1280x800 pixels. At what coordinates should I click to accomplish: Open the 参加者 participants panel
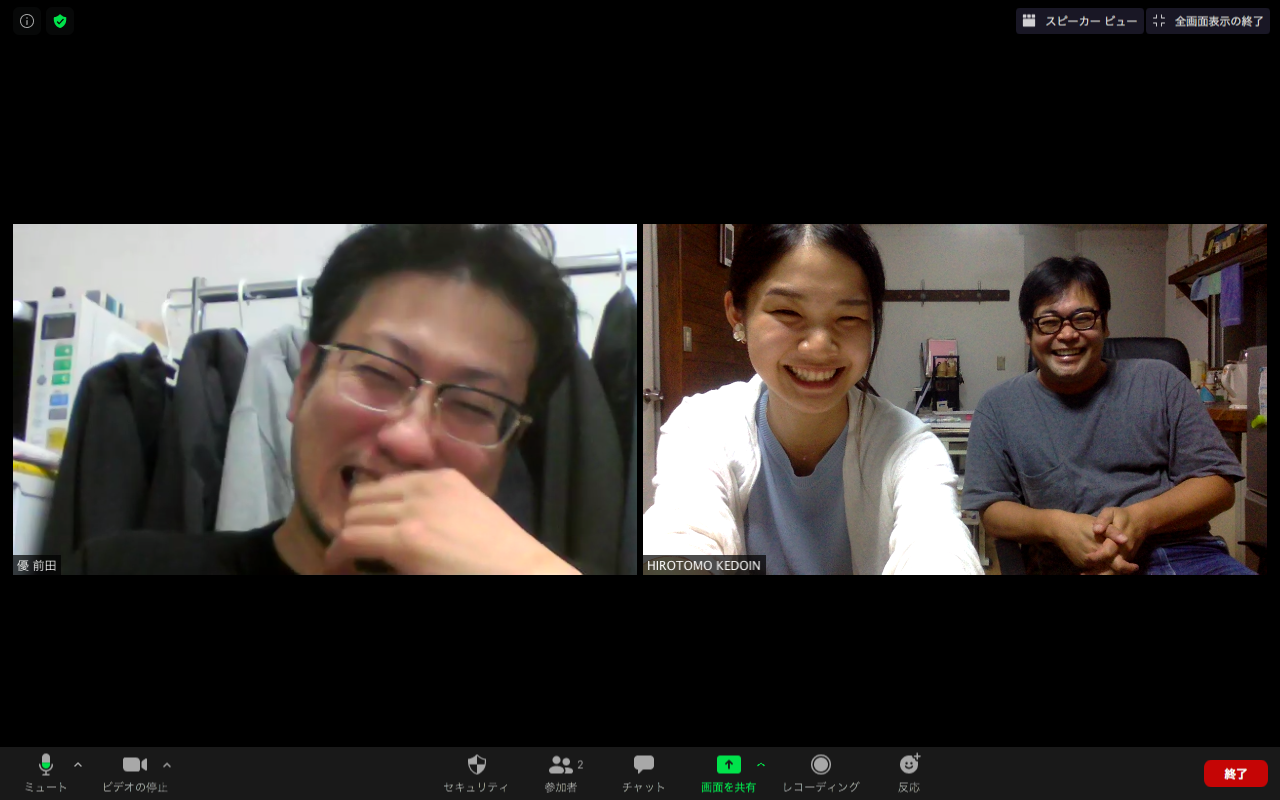pos(562,774)
